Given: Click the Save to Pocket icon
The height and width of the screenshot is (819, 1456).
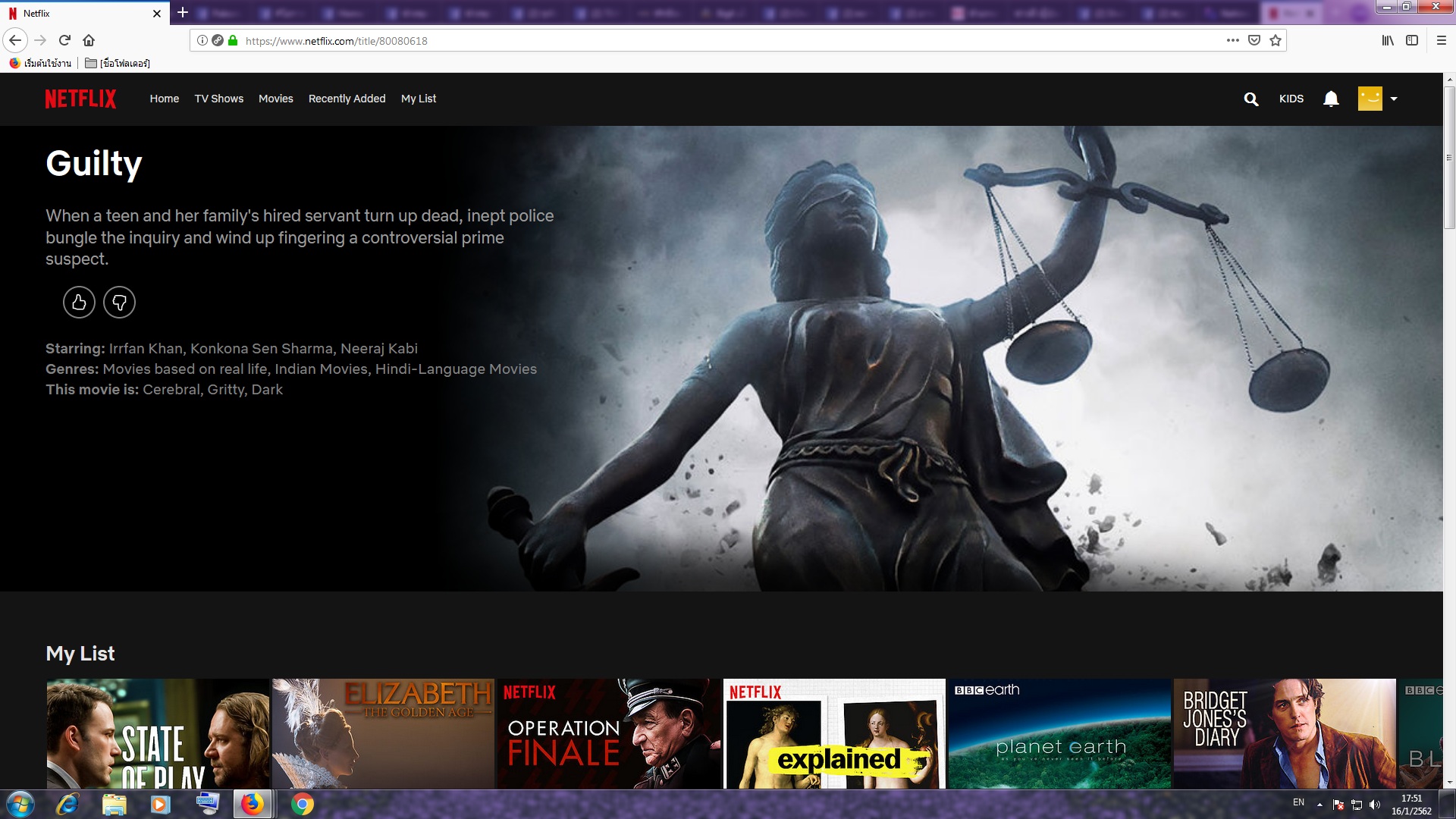Looking at the screenshot, I should click(1254, 40).
